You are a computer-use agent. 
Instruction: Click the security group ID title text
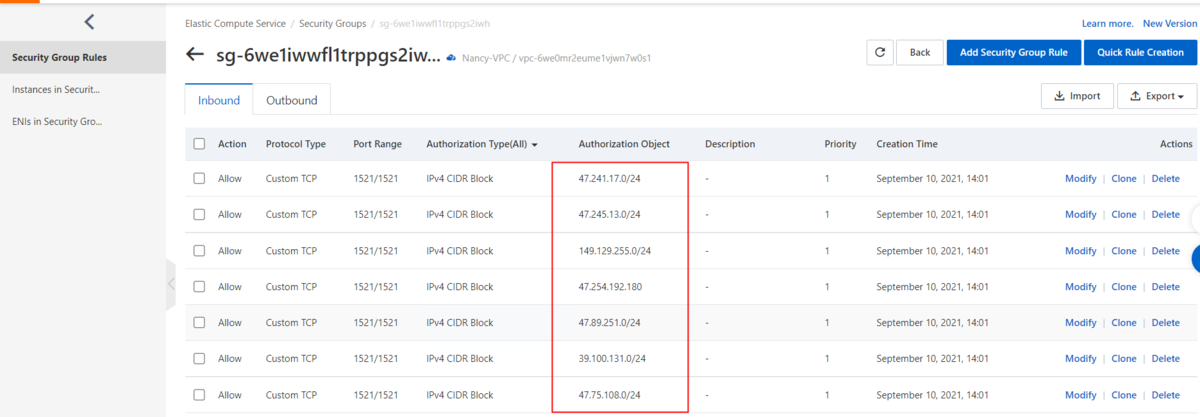tap(328, 54)
